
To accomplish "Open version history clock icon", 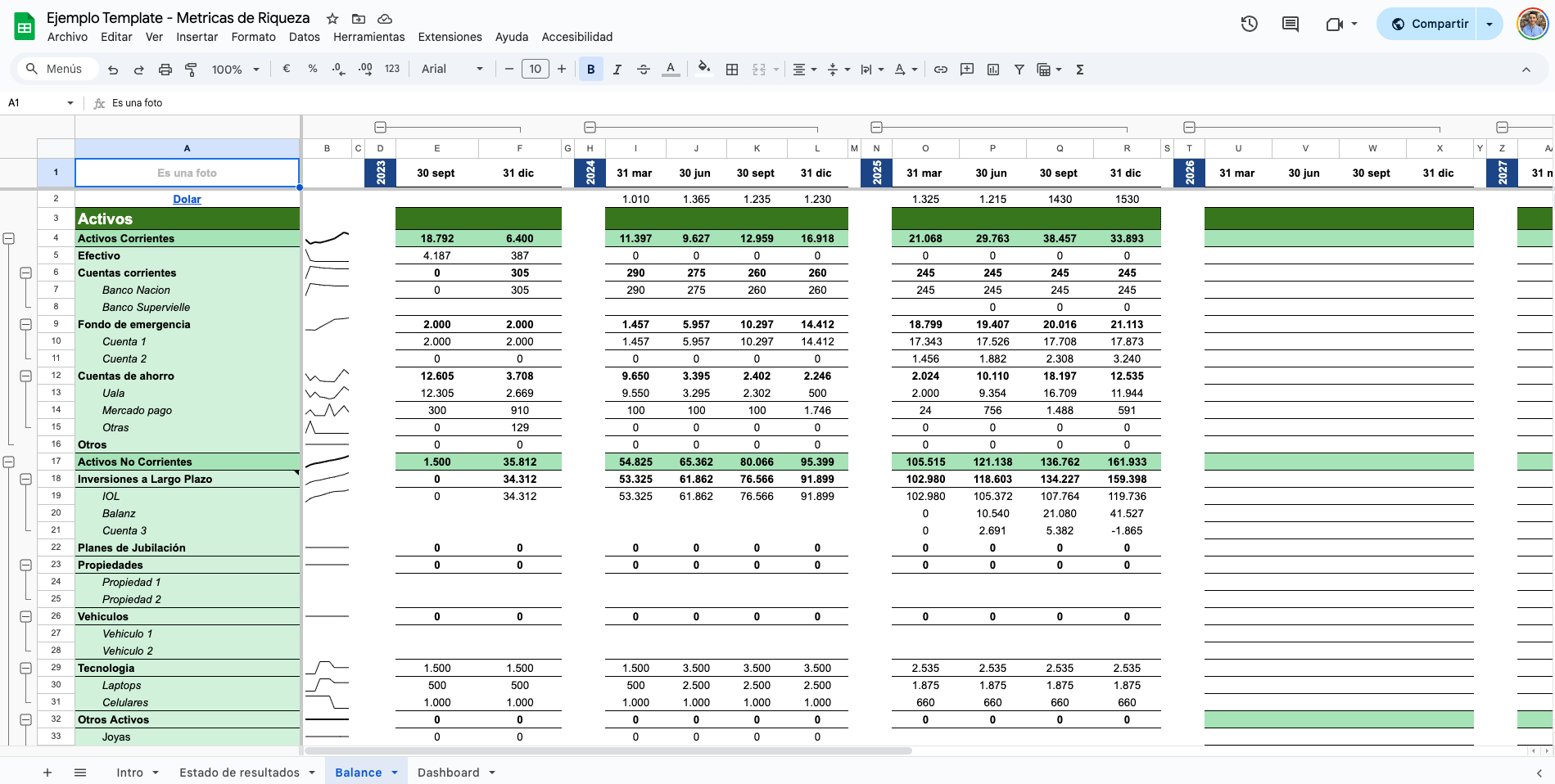I will (x=1249, y=24).
